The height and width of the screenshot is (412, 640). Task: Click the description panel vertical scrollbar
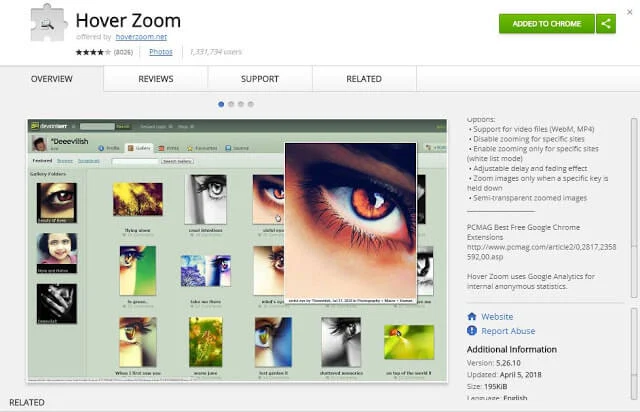pos(634,208)
